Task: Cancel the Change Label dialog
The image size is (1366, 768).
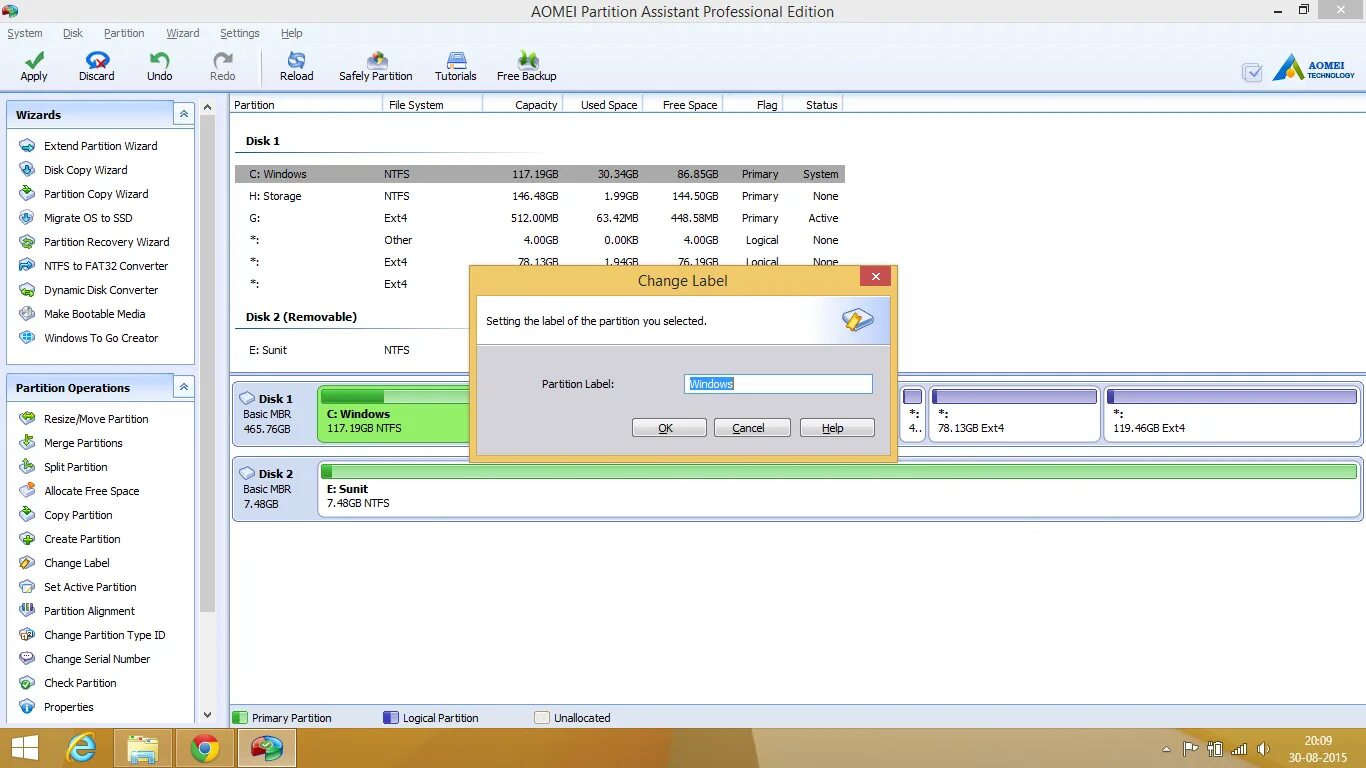Action: point(752,428)
